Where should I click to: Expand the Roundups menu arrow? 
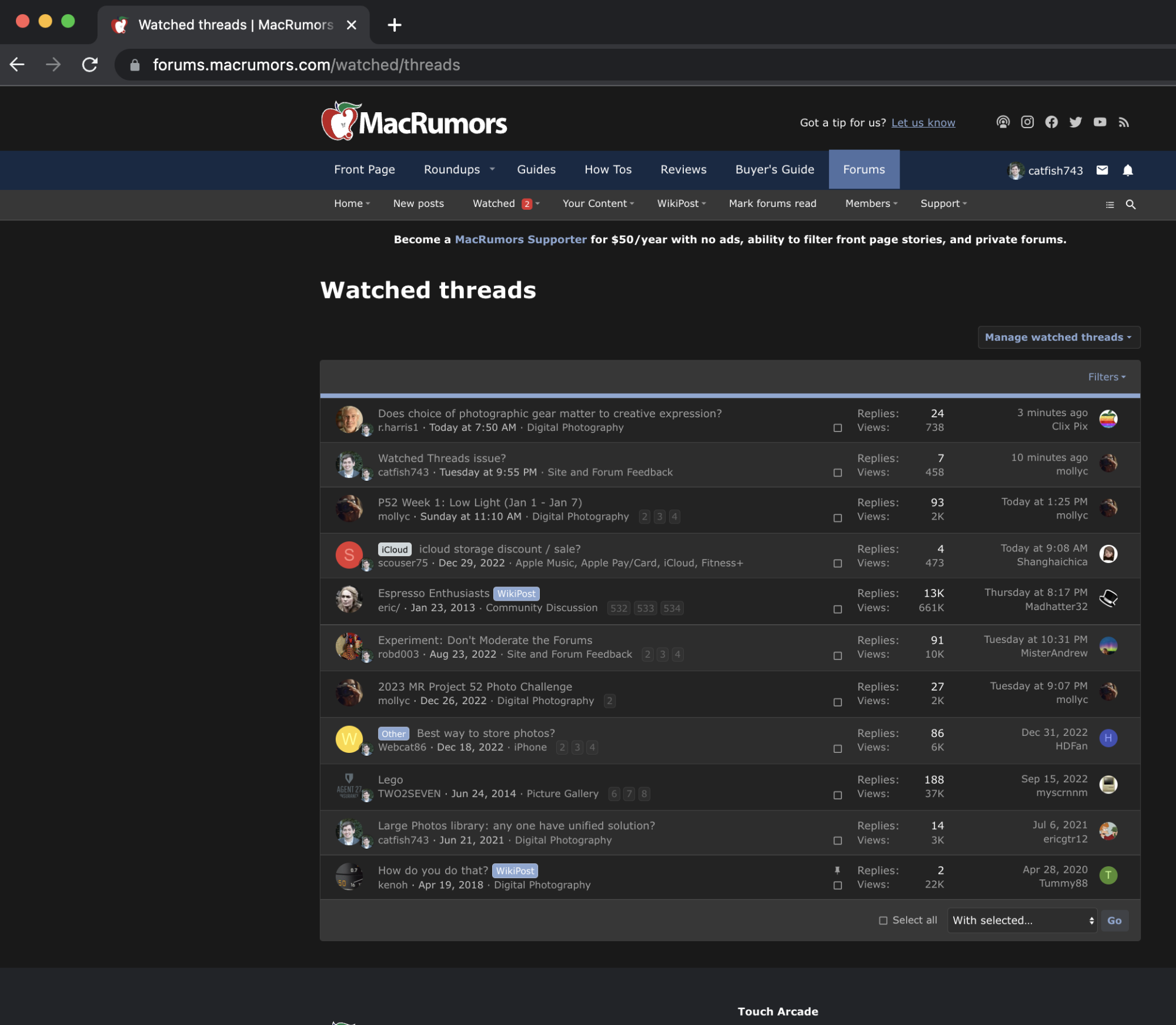(x=492, y=169)
